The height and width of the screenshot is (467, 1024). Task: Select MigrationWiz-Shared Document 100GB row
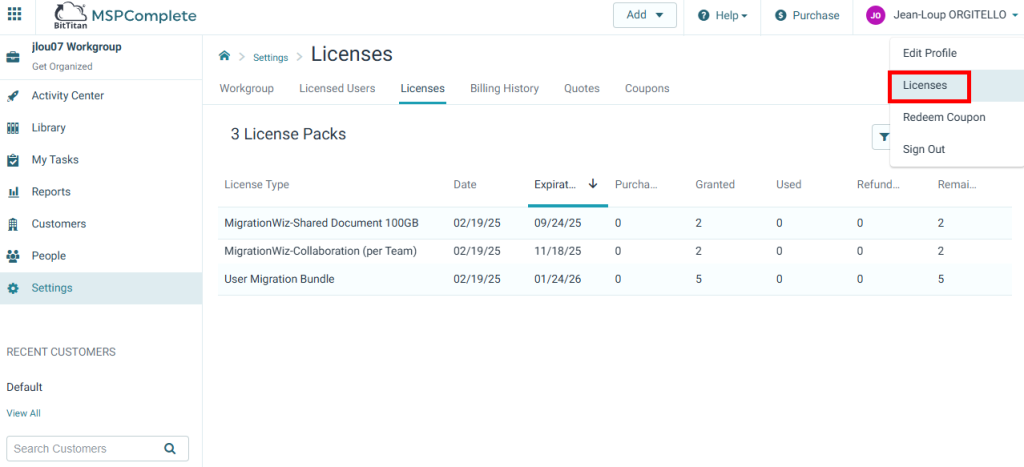615,223
